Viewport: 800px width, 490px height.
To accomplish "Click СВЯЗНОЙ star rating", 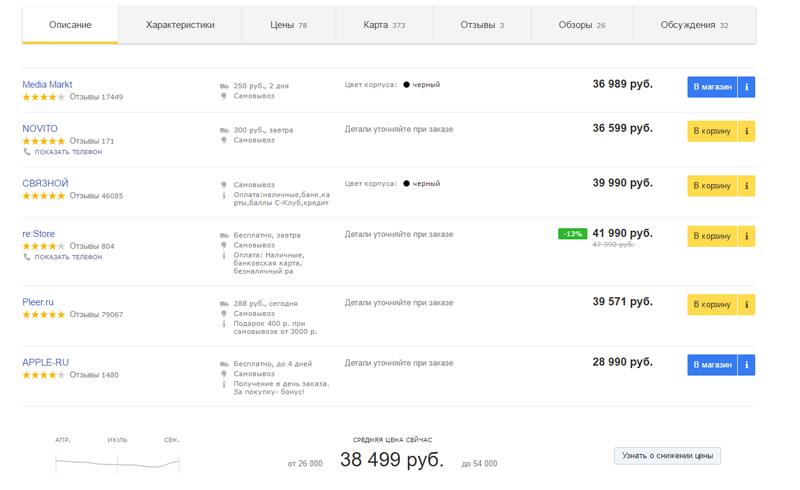I will (44, 195).
